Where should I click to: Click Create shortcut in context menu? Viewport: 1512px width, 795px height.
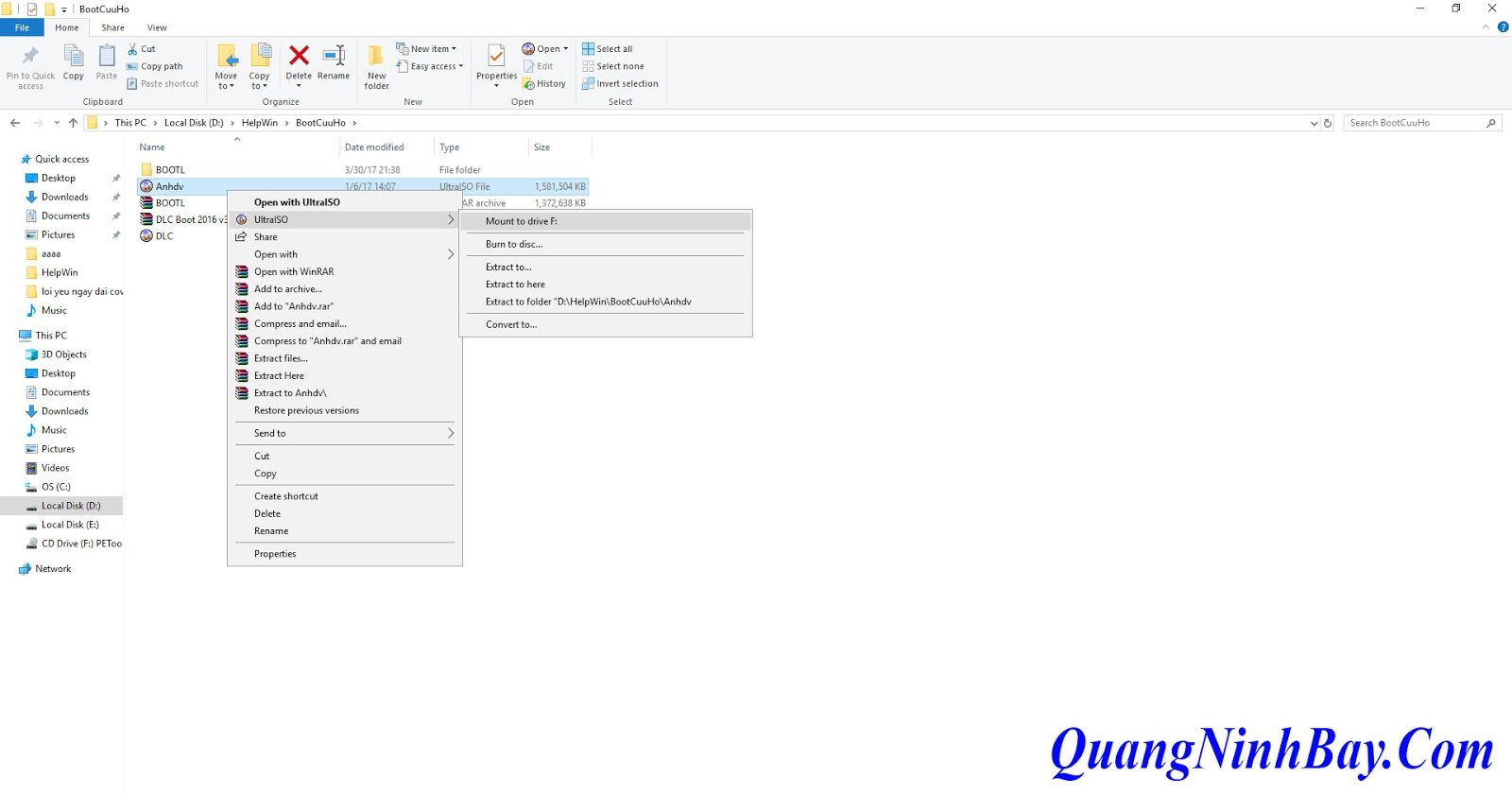[345, 496]
